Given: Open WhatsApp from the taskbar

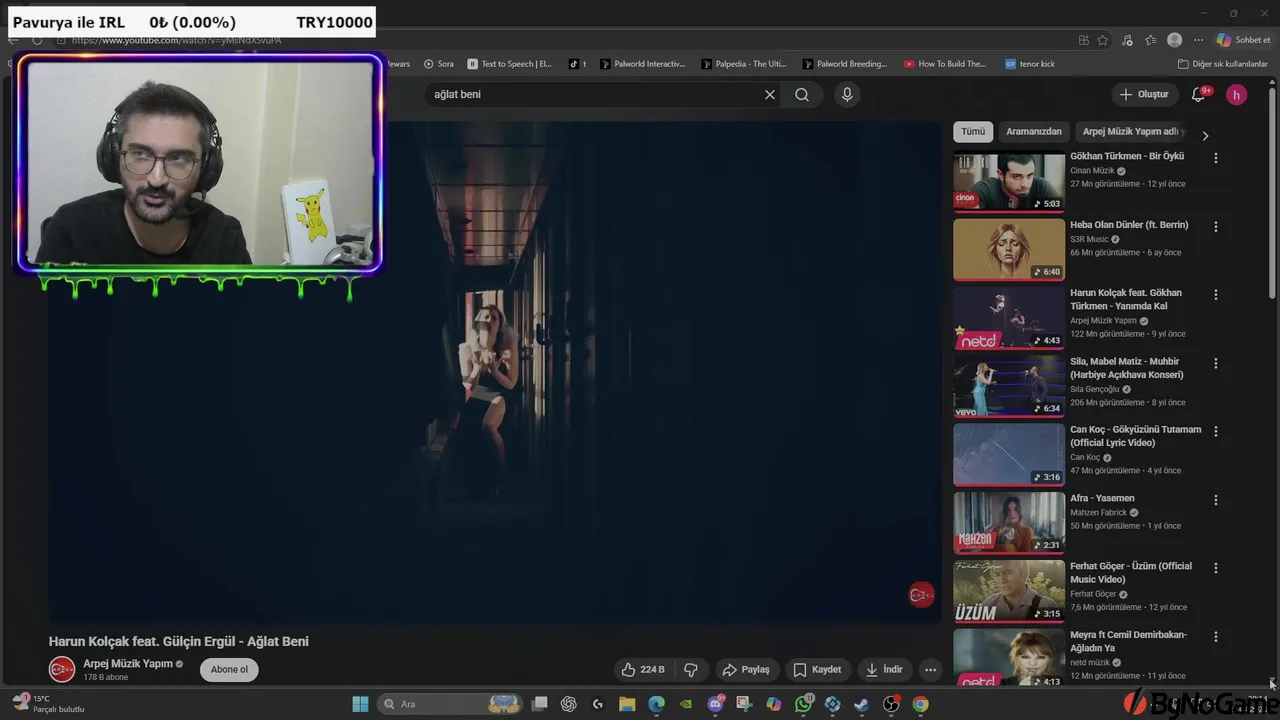Looking at the screenshot, I should click(804, 704).
